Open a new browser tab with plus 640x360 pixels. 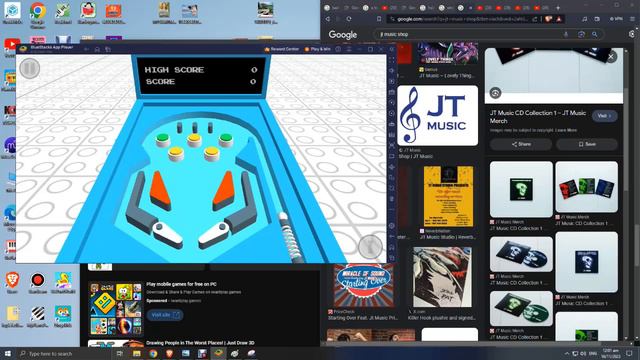(x=558, y=7)
